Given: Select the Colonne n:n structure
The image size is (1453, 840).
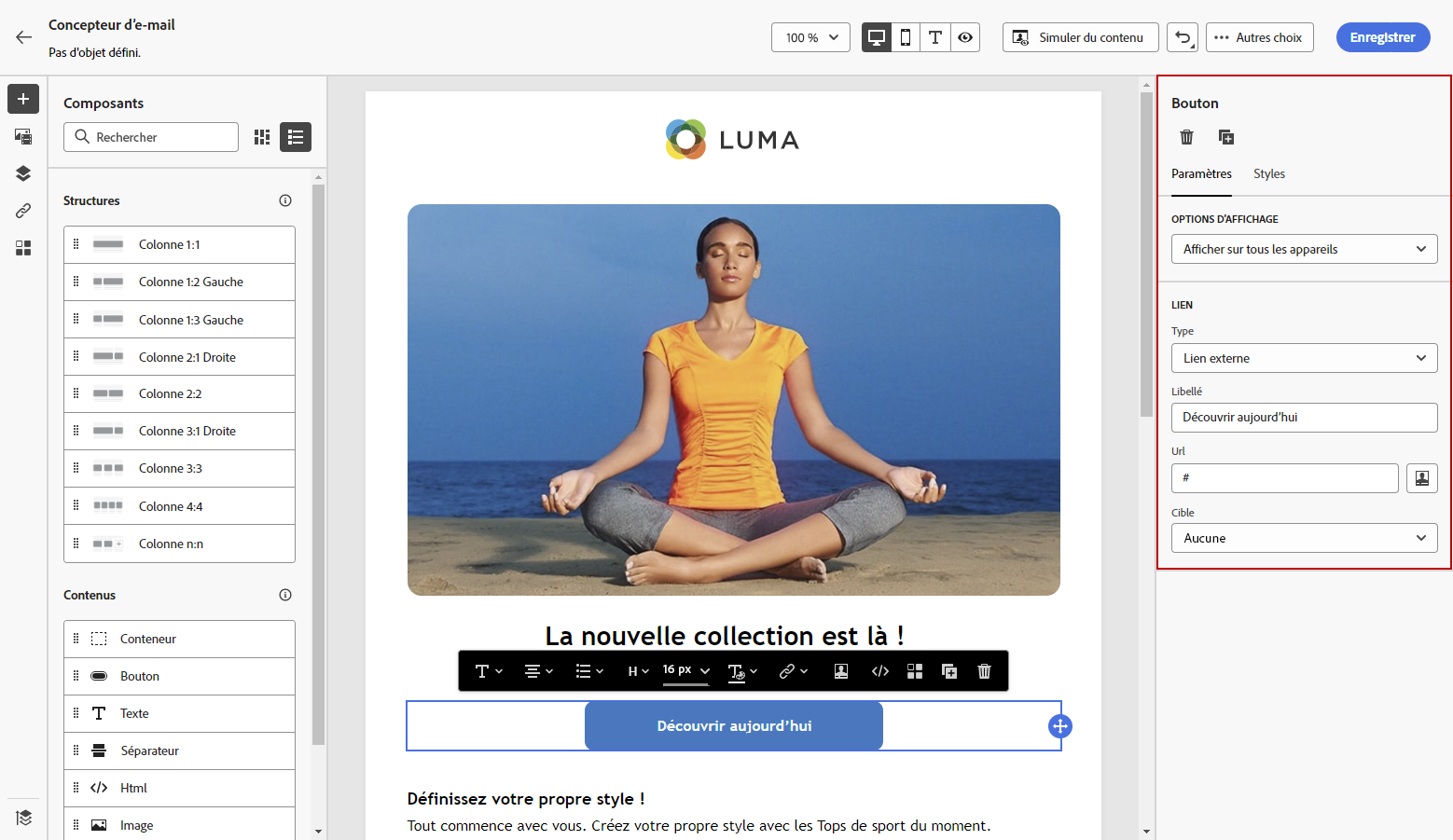Looking at the screenshot, I should coord(179,544).
